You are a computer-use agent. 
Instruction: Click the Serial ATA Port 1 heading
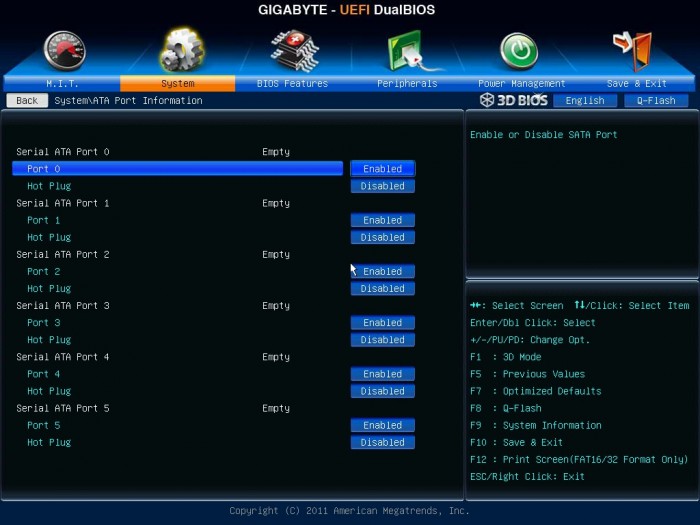coord(63,203)
